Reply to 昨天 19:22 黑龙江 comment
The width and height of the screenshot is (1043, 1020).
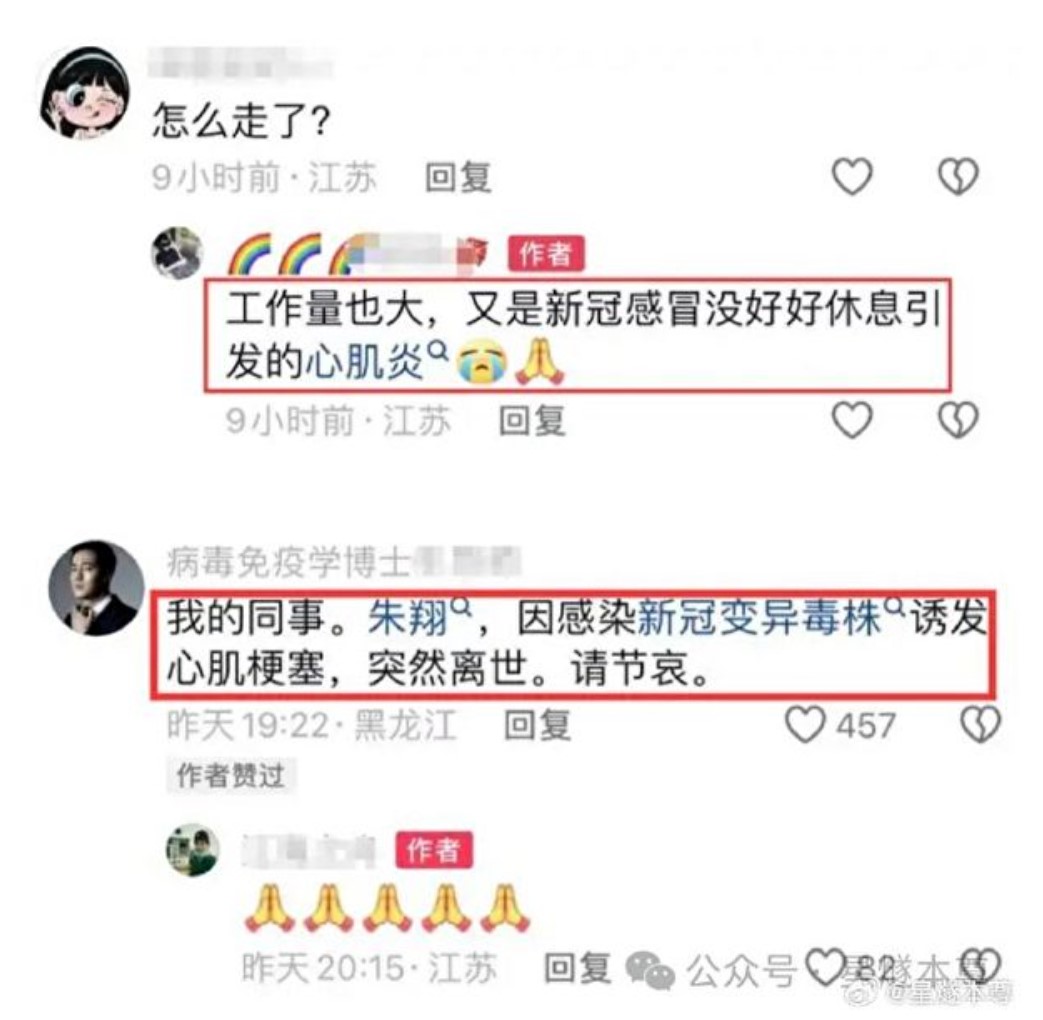pyautogui.click(x=537, y=725)
